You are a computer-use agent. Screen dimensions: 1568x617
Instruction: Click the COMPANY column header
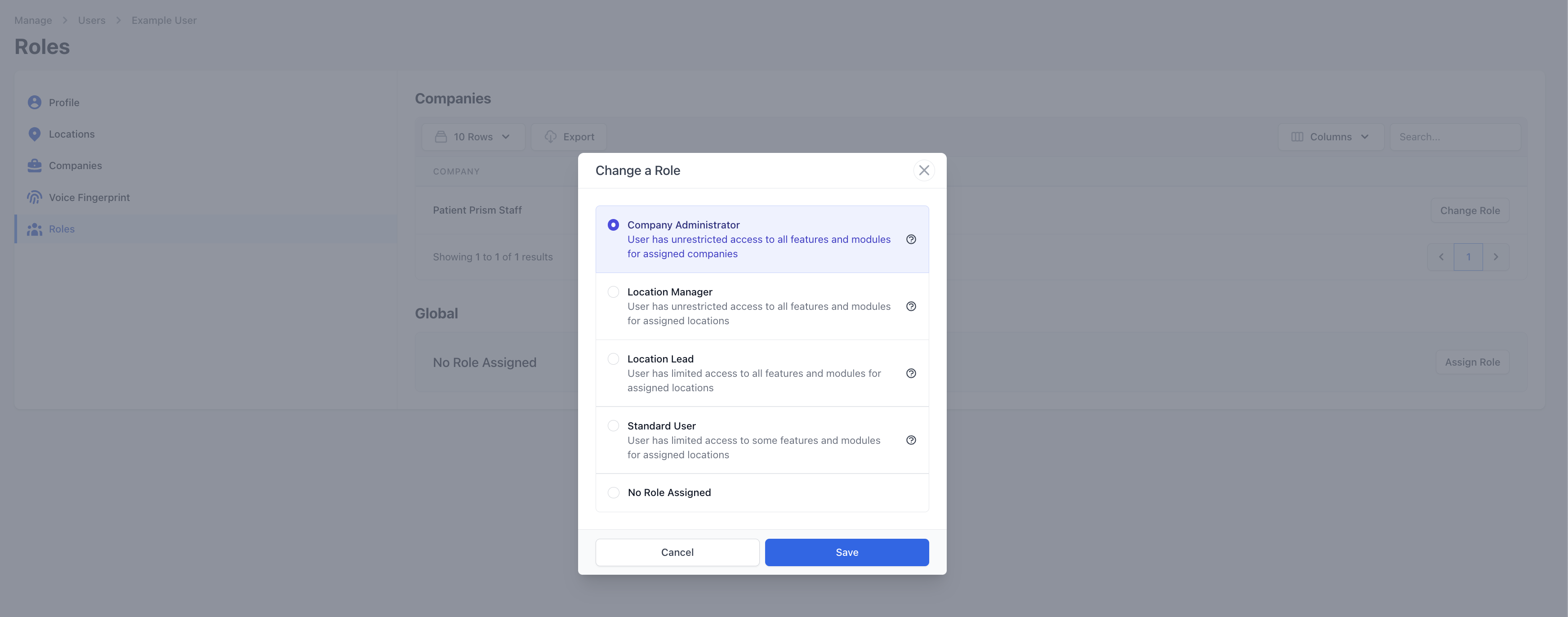456,172
